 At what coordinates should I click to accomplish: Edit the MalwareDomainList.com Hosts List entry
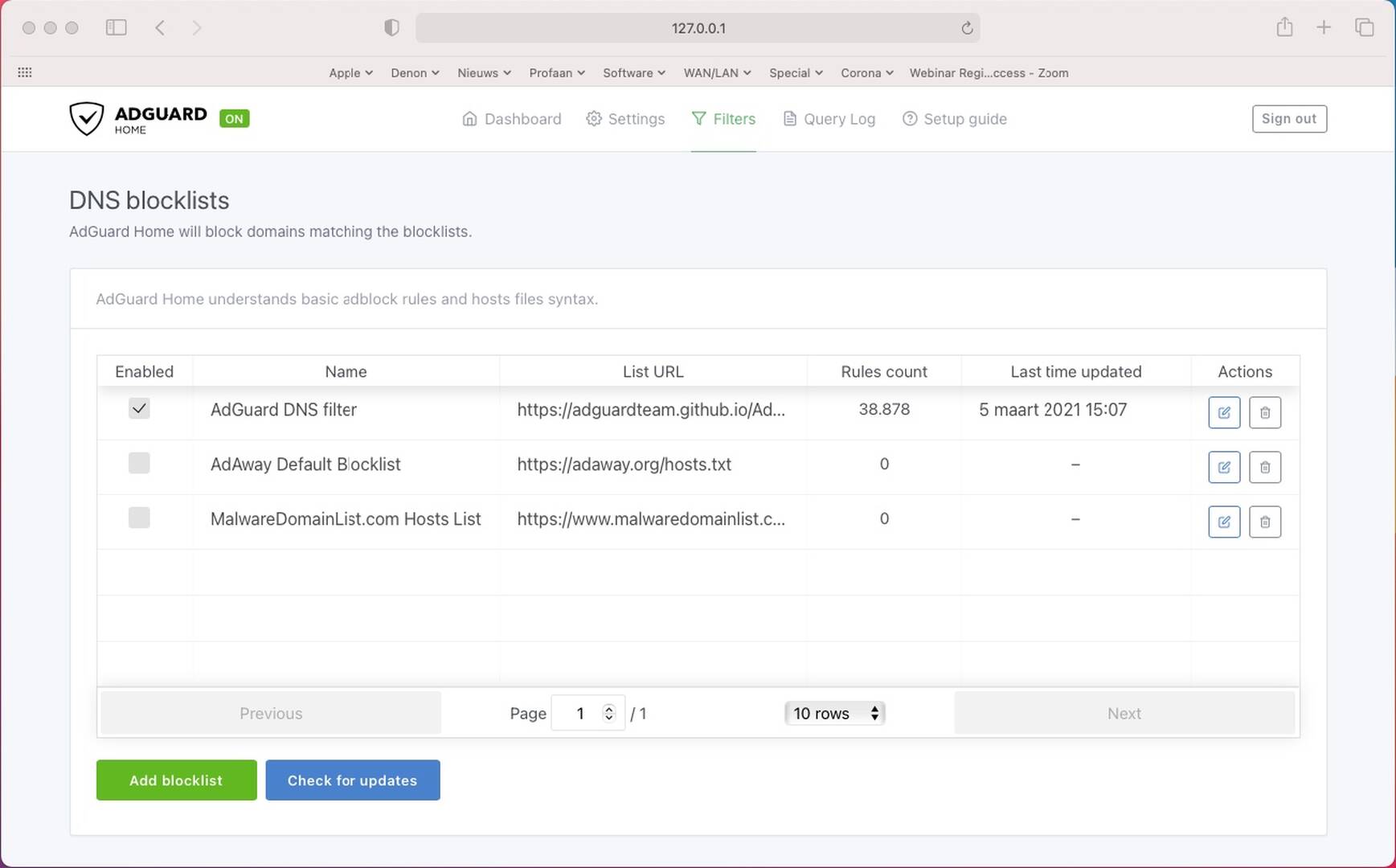coord(1224,522)
